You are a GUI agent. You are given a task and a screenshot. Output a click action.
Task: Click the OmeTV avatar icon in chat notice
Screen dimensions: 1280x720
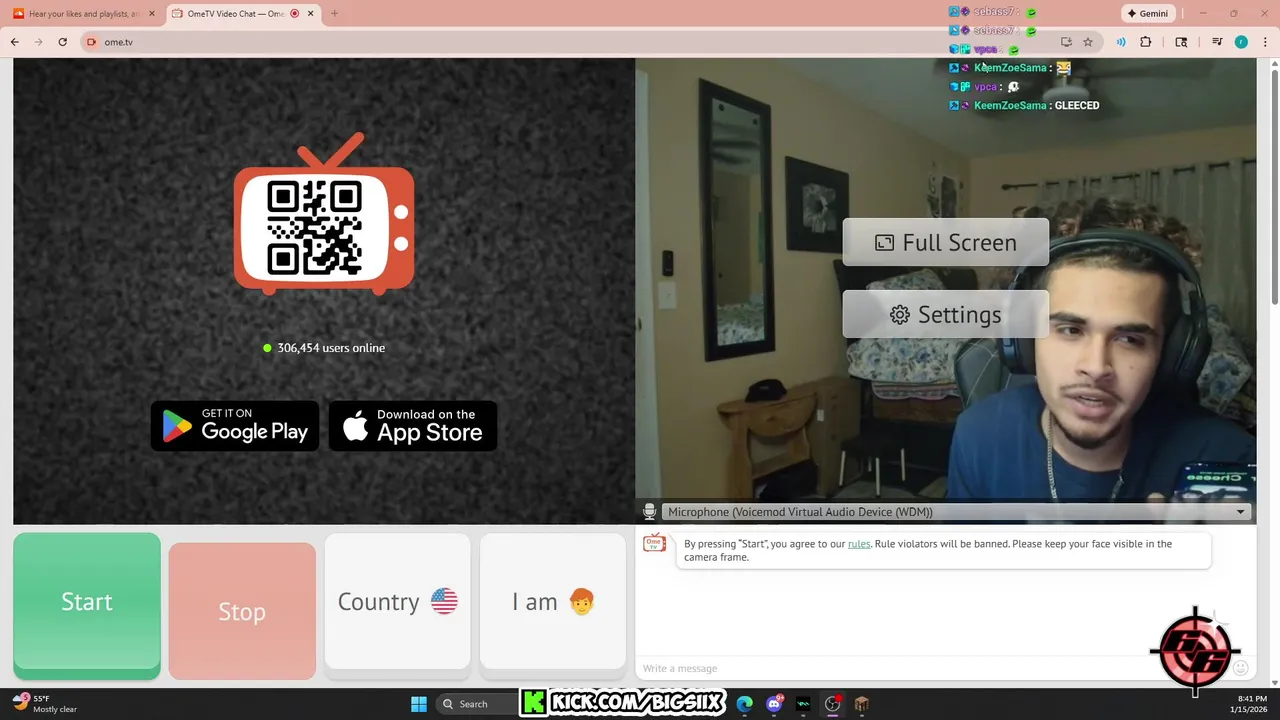coord(654,544)
